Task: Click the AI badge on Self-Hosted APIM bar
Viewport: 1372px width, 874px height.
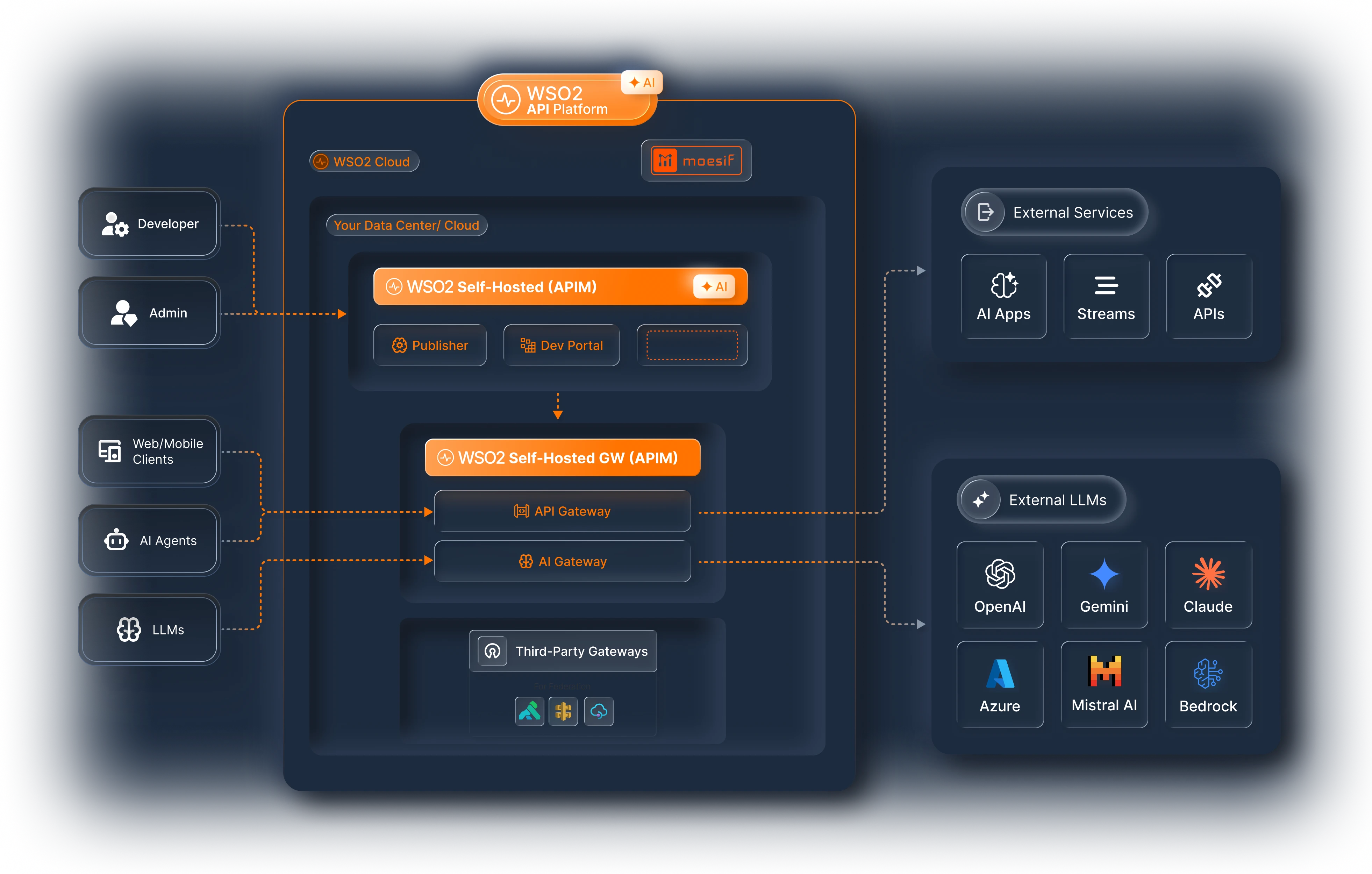Action: click(x=714, y=286)
